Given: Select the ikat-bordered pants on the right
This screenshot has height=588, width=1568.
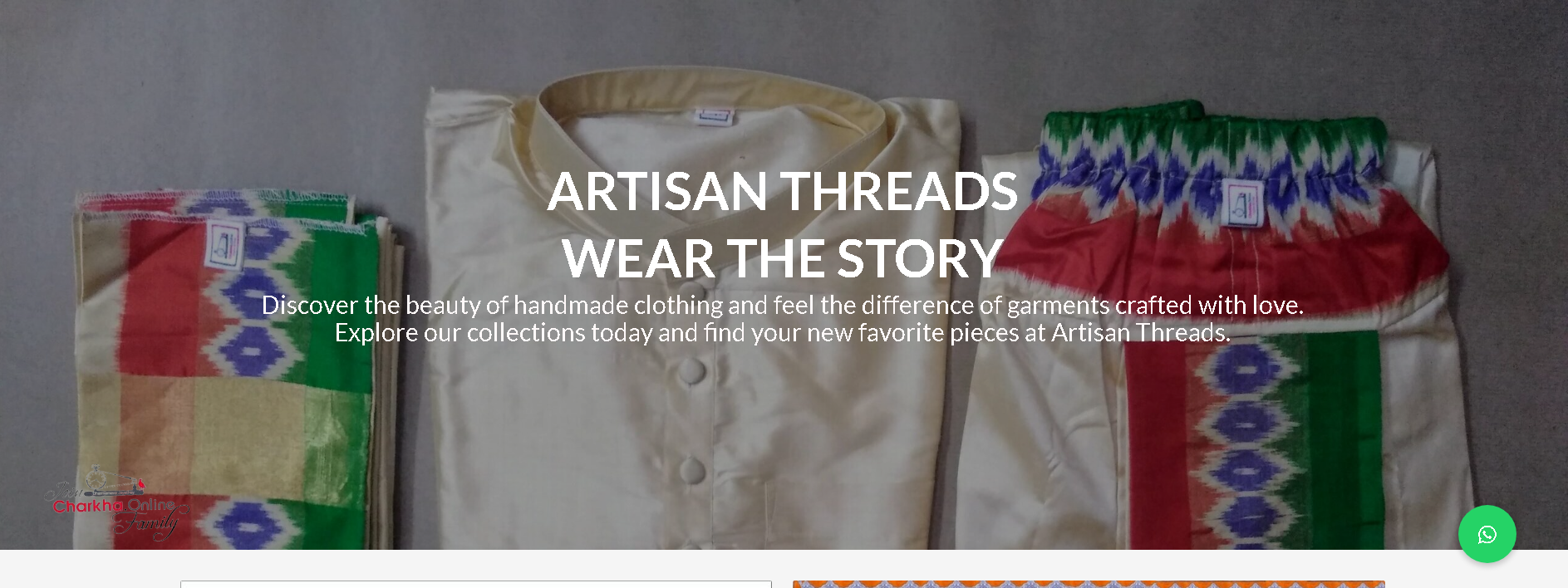Looking at the screenshot, I should (1213, 332).
